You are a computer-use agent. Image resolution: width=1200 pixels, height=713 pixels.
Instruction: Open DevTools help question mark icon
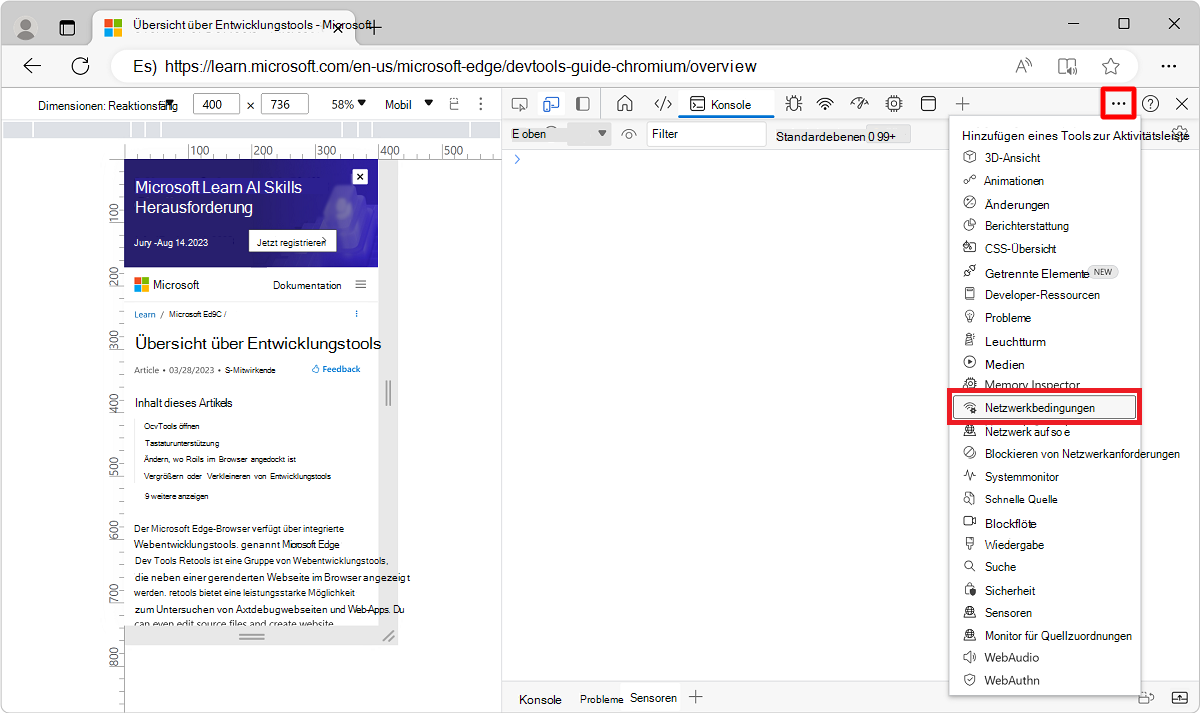click(x=1151, y=103)
